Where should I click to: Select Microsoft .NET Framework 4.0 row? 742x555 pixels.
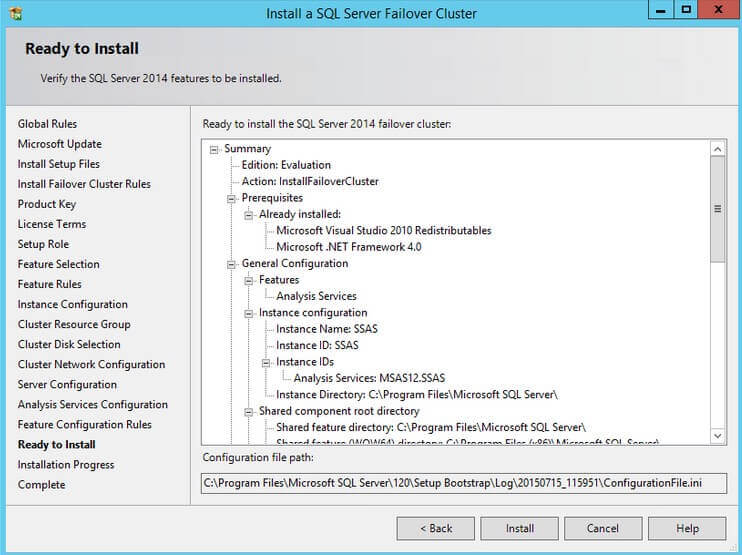coord(349,247)
